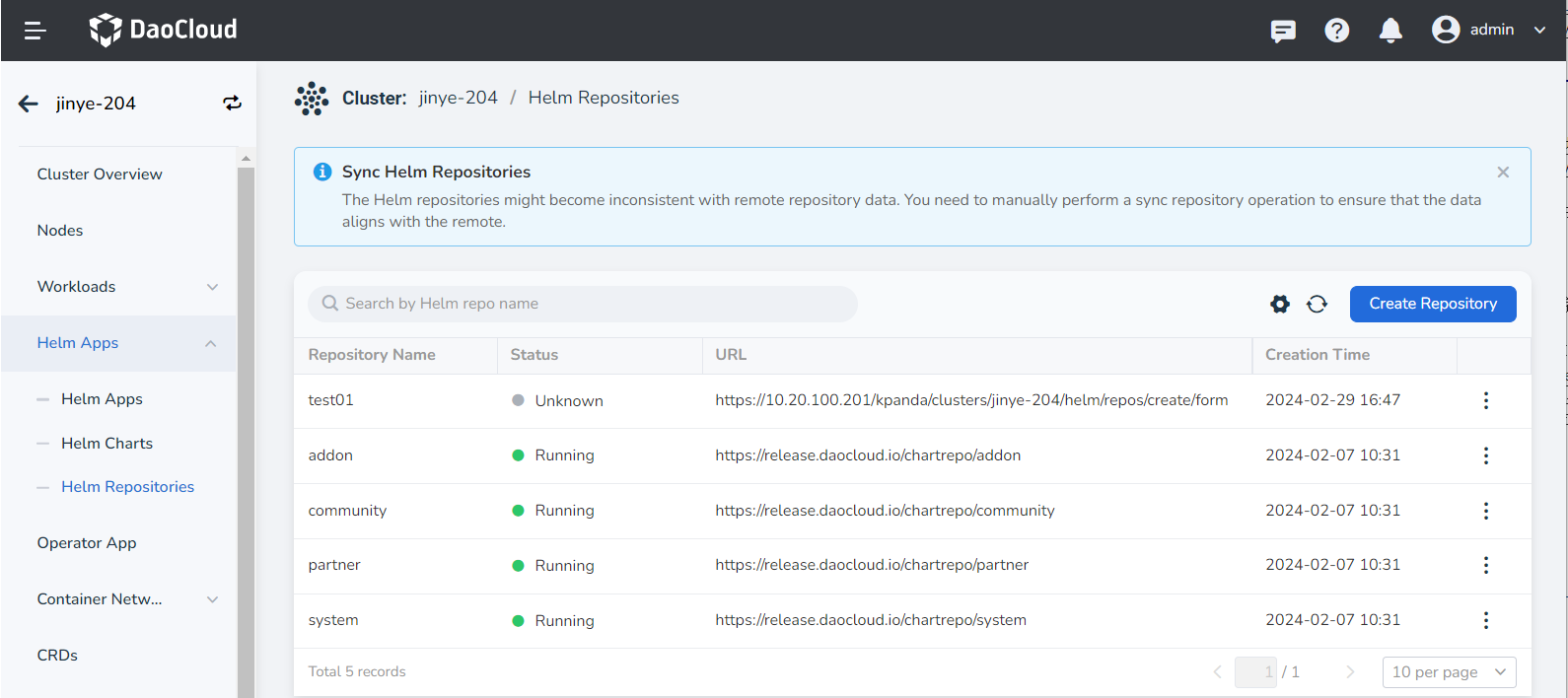The width and height of the screenshot is (1568, 698).
Task: Open actions menu for test01 repository
Action: coord(1485,400)
